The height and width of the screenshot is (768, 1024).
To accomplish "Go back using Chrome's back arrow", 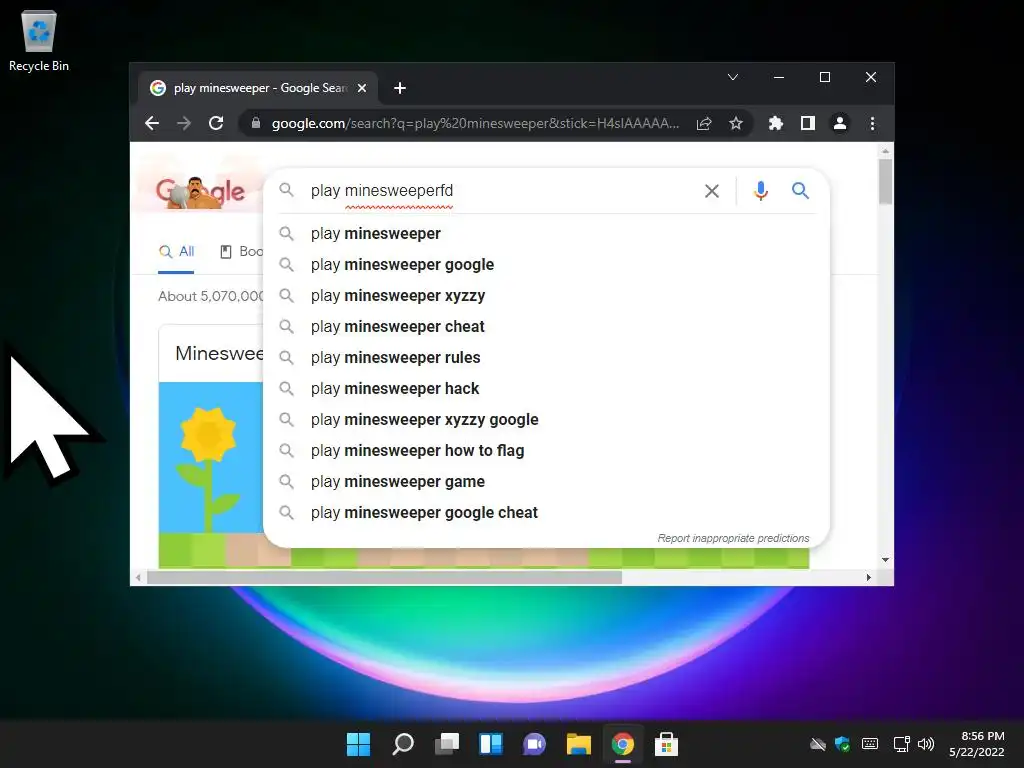I will click(x=152, y=123).
